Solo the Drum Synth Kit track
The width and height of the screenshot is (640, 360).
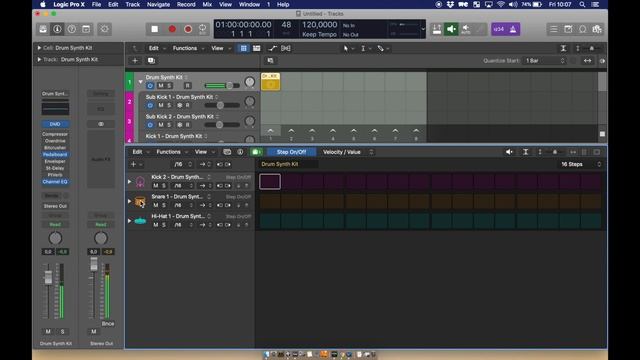click(169, 86)
